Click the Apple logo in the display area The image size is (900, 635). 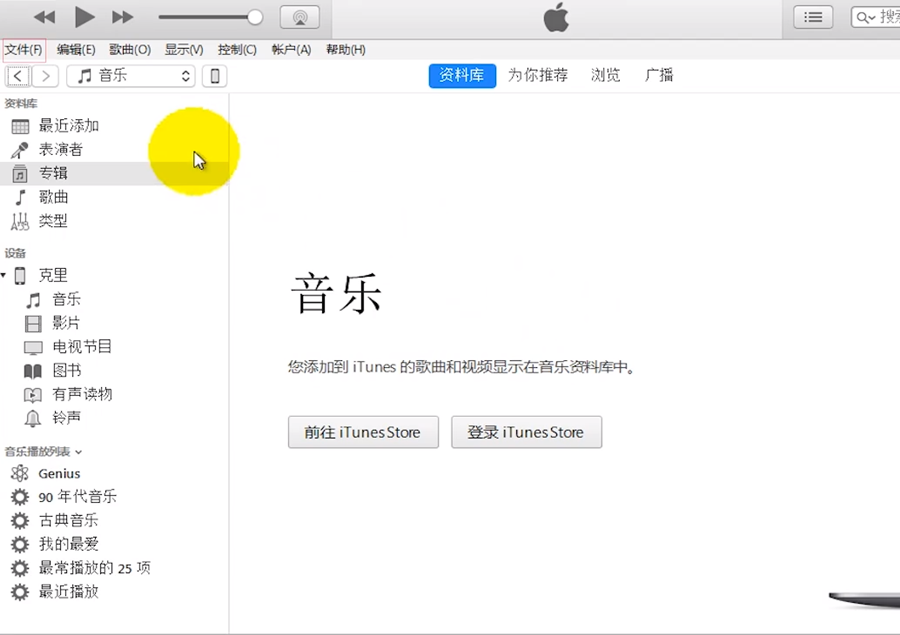point(556,17)
